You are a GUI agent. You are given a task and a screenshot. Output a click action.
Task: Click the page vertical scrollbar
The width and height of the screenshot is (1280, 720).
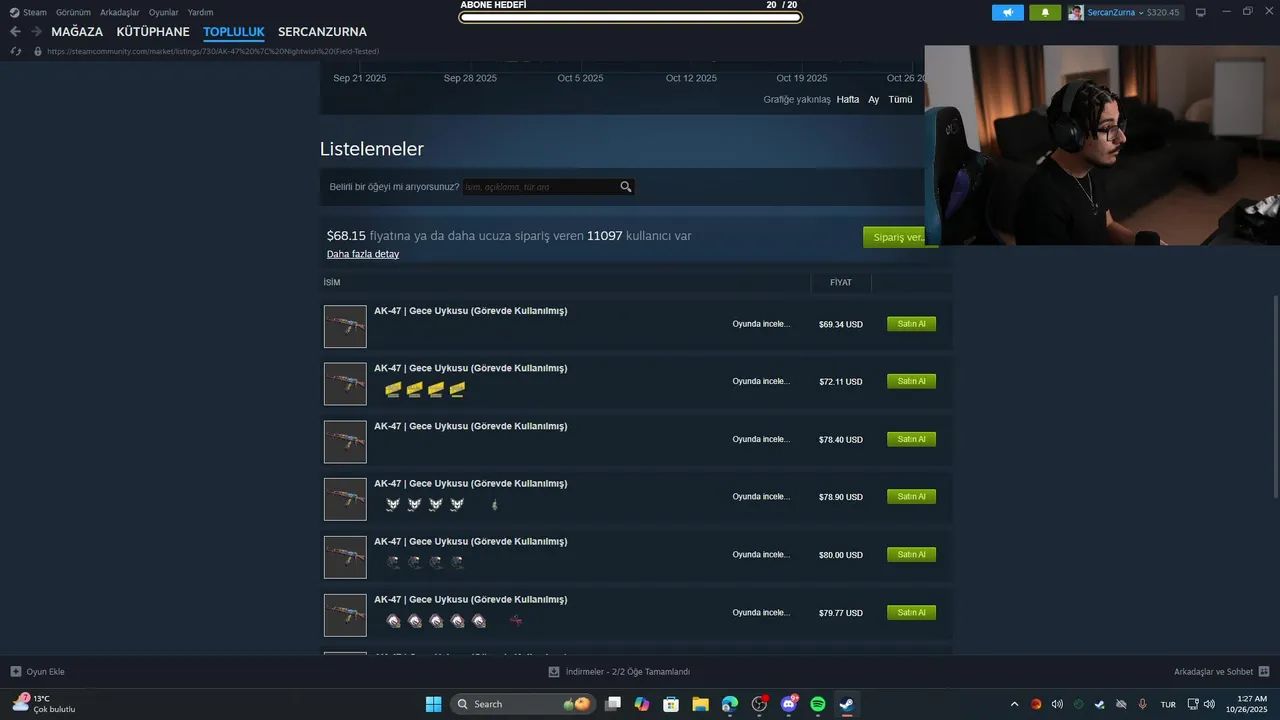coord(1275,397)
